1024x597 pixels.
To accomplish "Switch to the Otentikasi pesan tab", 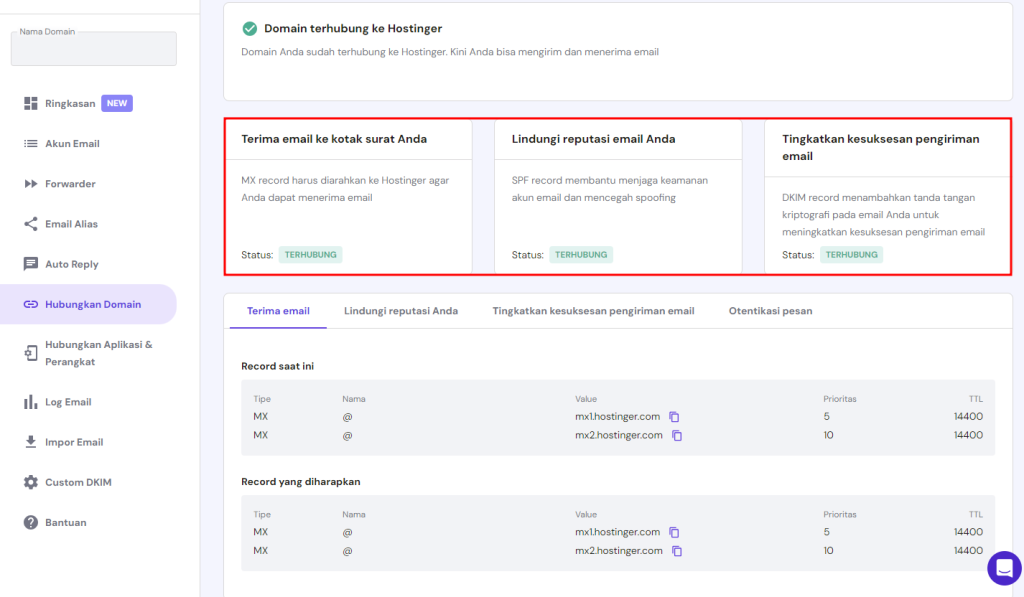I will tap(771, 310).
